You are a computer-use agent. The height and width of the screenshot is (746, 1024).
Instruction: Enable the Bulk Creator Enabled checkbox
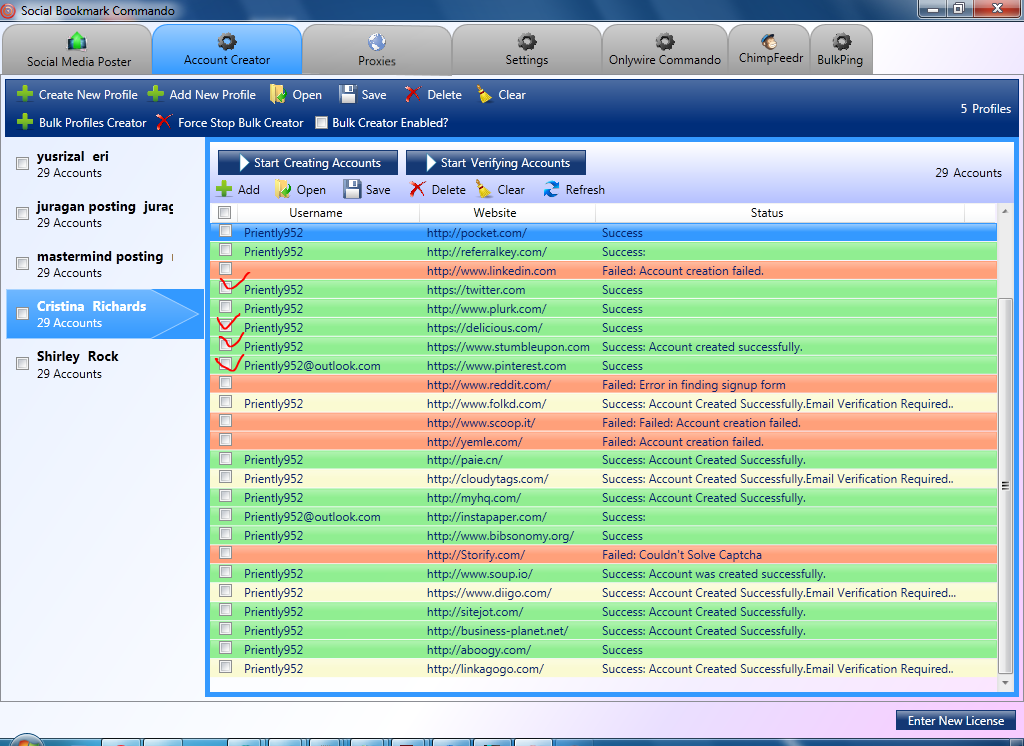click(x=321, y=123)
